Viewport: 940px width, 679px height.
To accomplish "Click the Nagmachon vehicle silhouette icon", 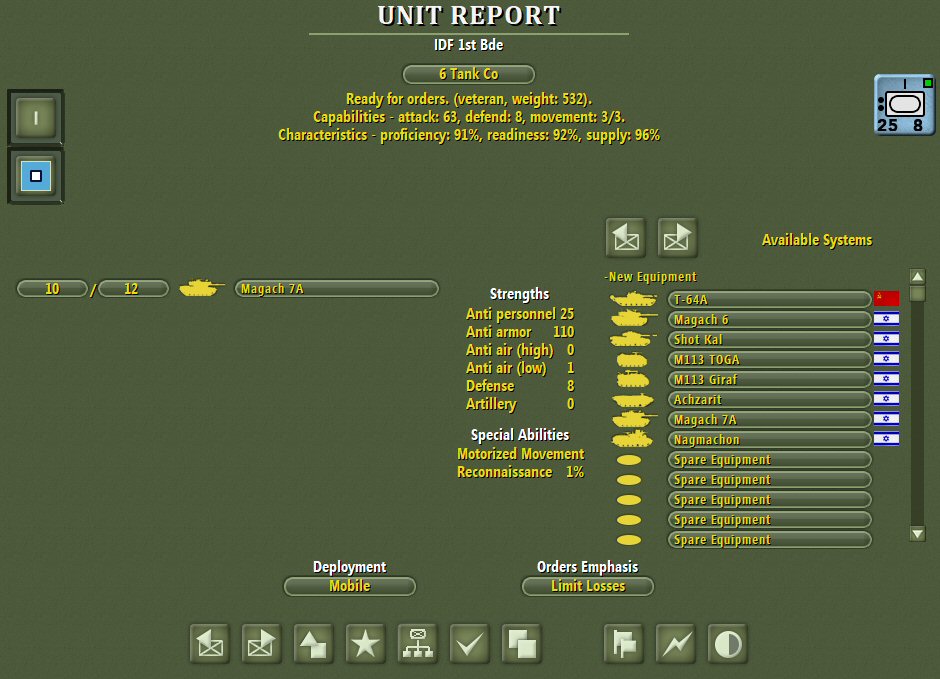I will point(632,439).
